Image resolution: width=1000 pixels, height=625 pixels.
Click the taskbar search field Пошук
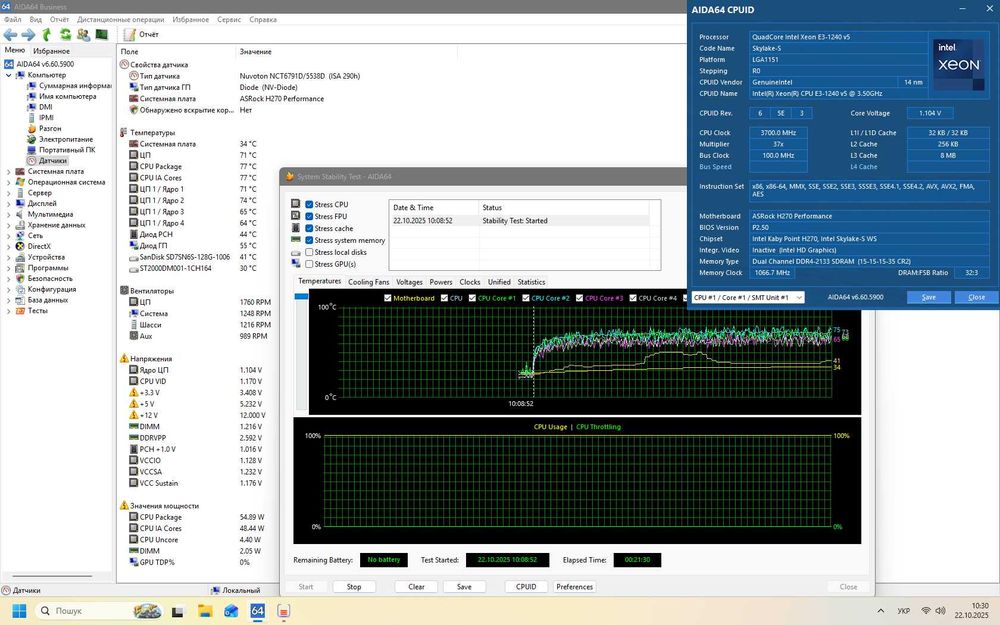[99, 611]
